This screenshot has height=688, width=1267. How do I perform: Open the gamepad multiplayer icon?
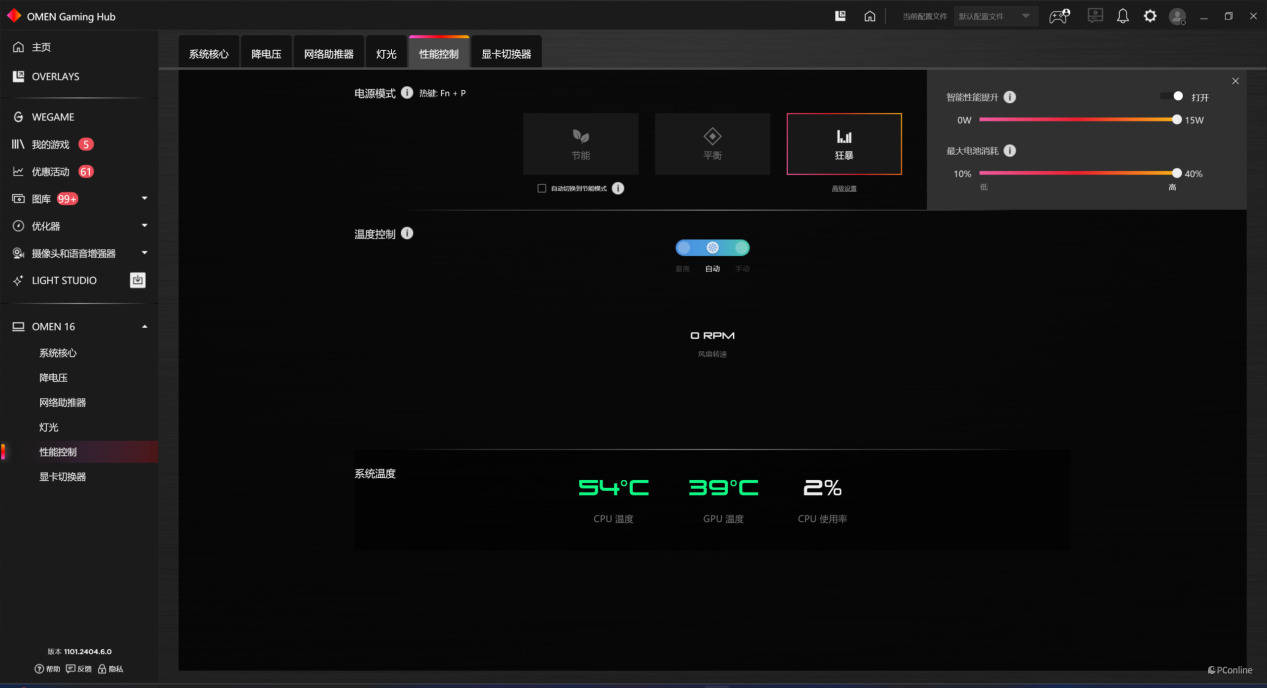point(1059,16)
